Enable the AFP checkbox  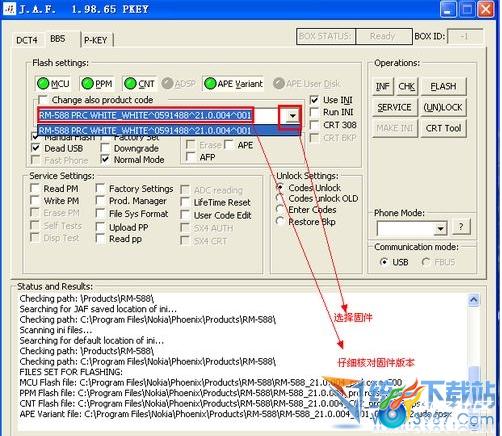(x=191, y=157)
